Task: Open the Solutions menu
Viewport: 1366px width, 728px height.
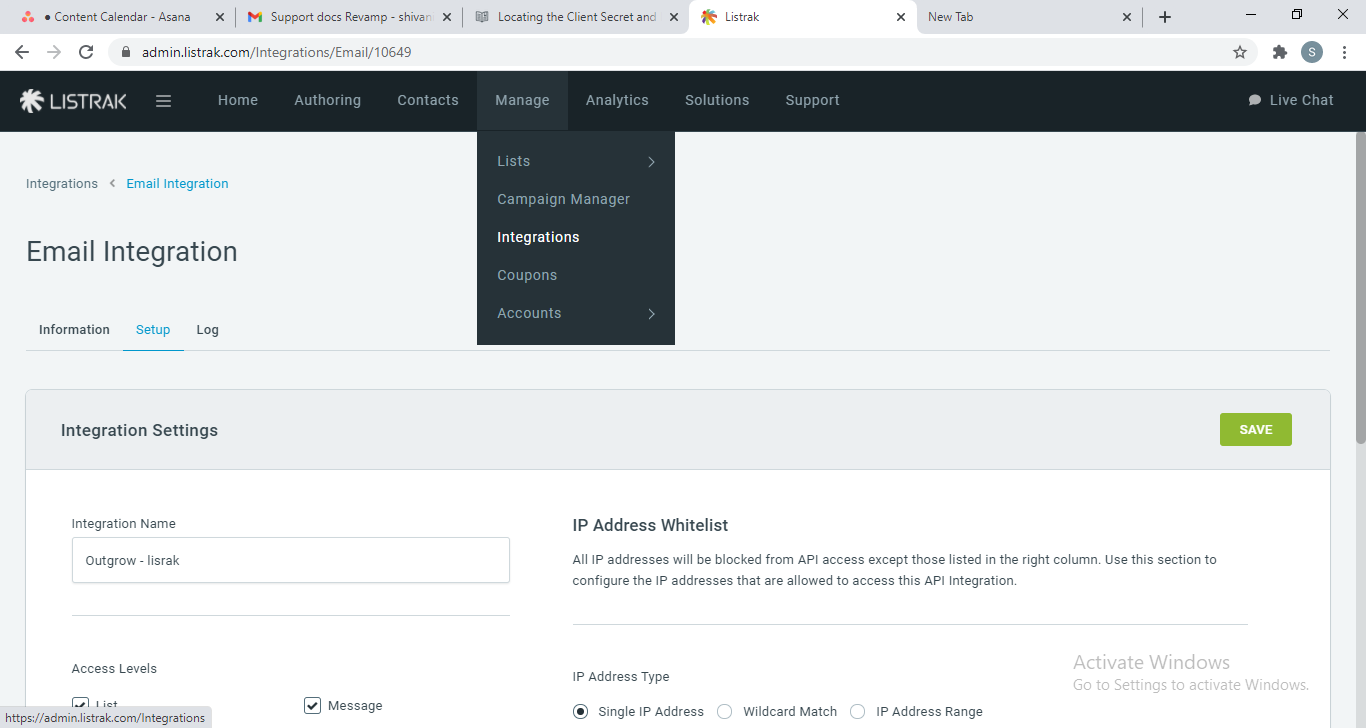Action: click(717, 100)
